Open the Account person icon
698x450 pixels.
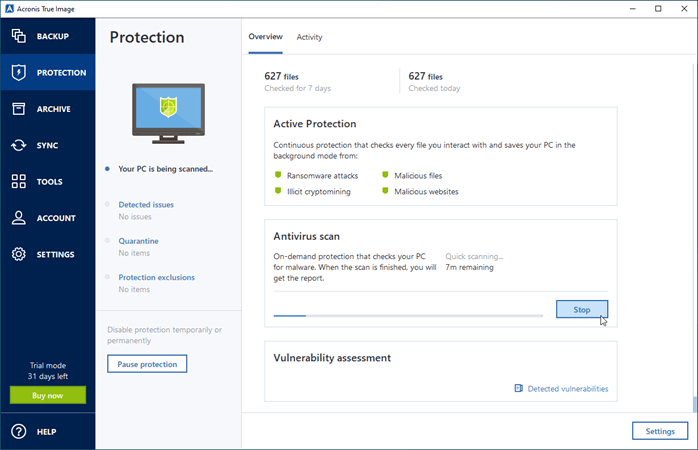tap(18, 218)
